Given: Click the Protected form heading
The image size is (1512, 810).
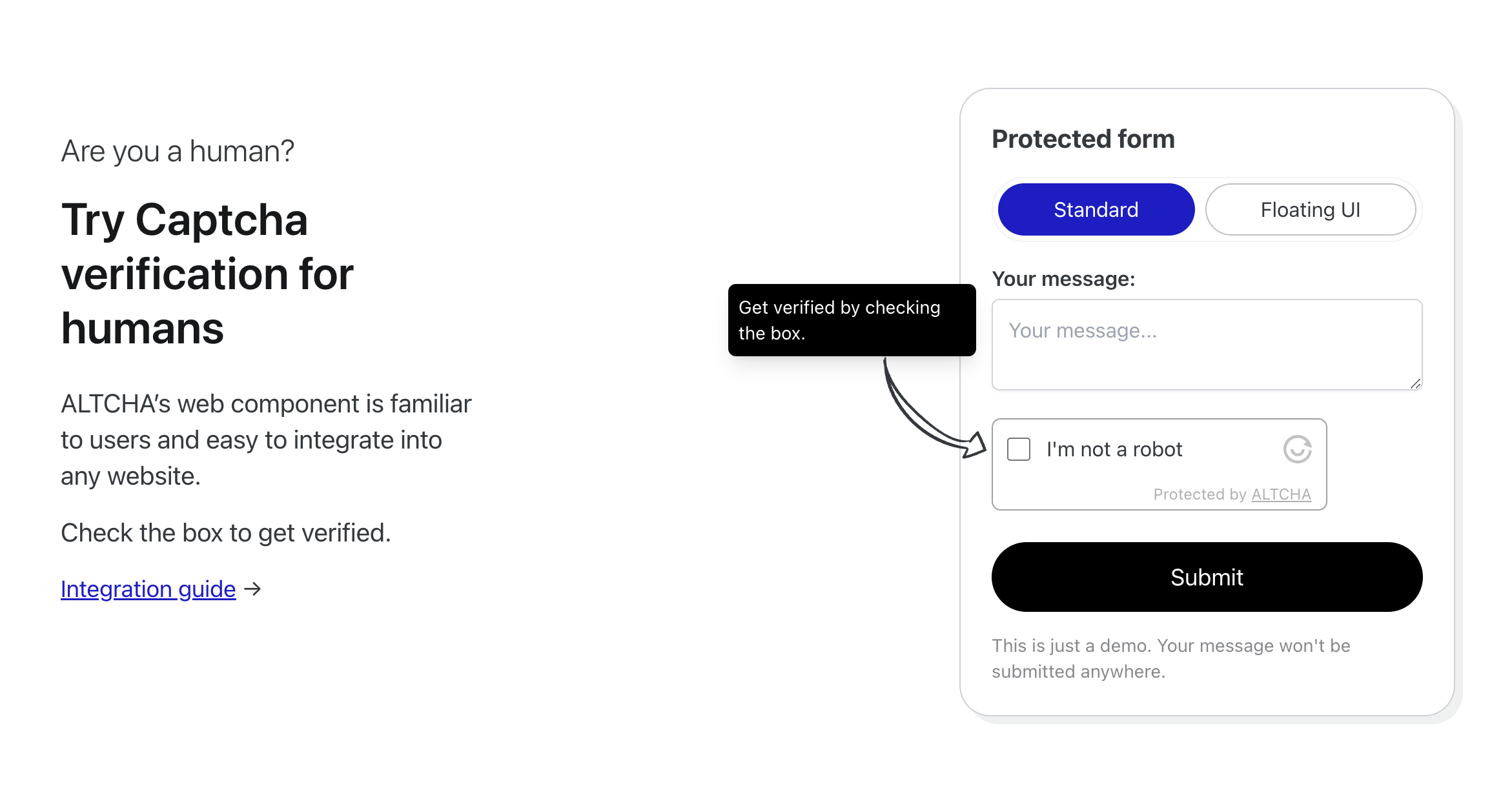Looking at the screenshot, I should 1083,139.
